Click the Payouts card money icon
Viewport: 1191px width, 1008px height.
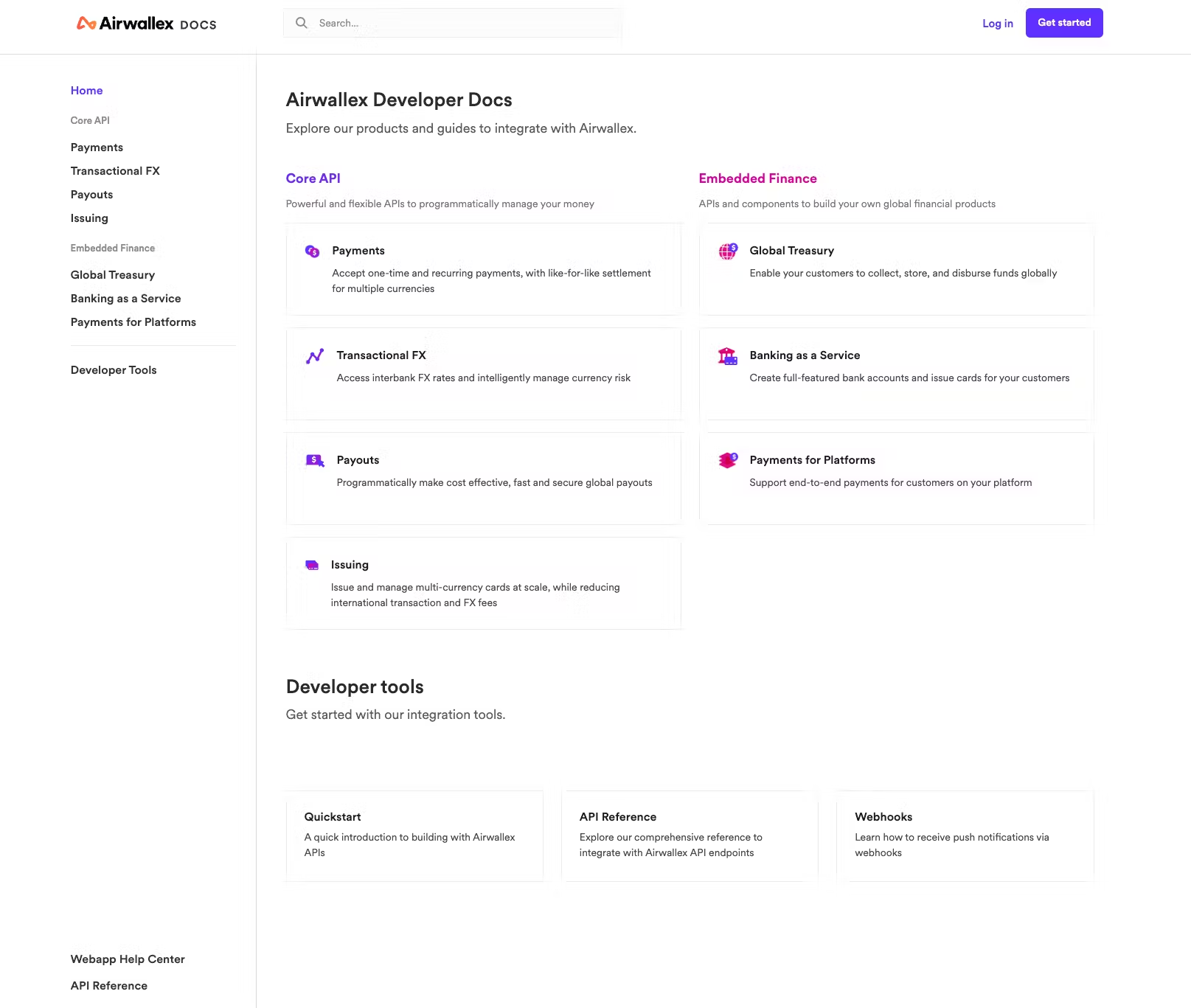coord(315,461)
